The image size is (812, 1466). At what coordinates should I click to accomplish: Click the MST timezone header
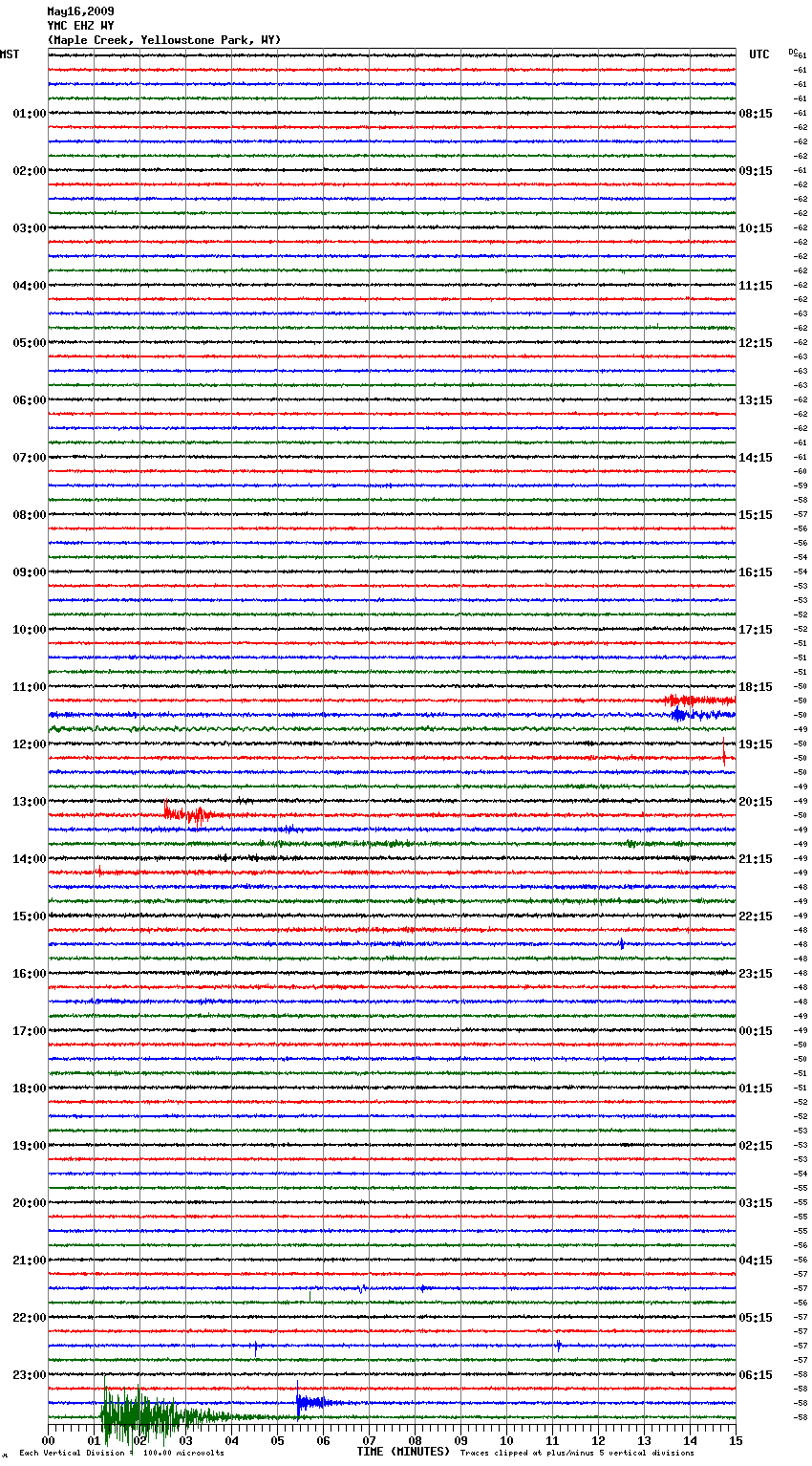coord(10,54)
